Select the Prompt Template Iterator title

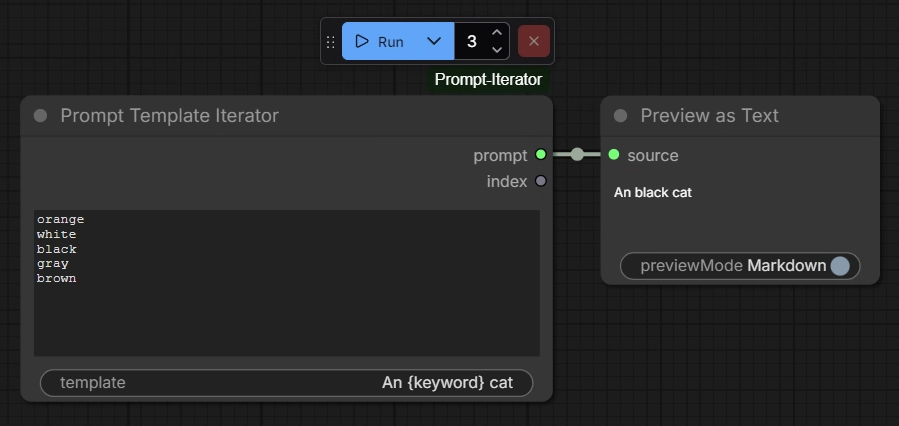(170, 116)
